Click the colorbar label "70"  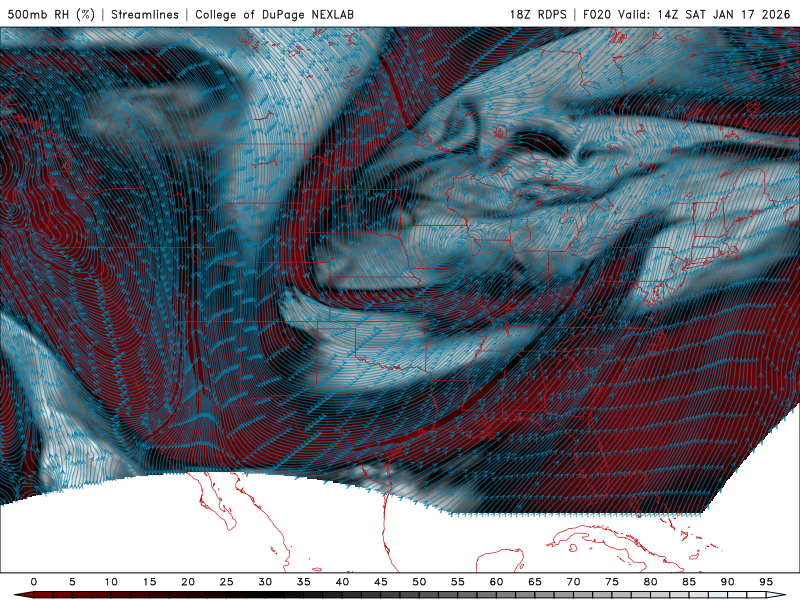pos(573,582)
